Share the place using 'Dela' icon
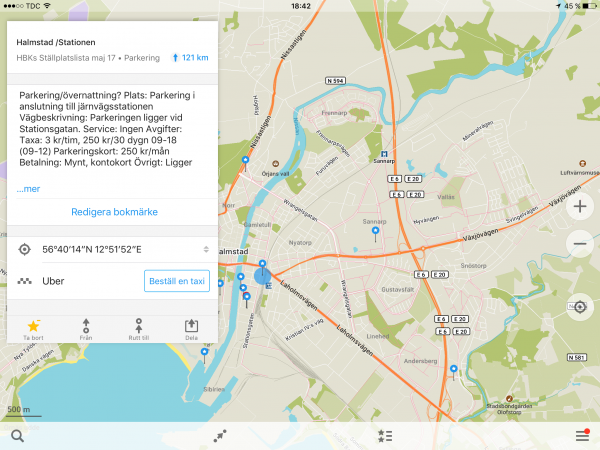This screenshot has width=600, height=450. pyautogui.click(x=191, y=329)
